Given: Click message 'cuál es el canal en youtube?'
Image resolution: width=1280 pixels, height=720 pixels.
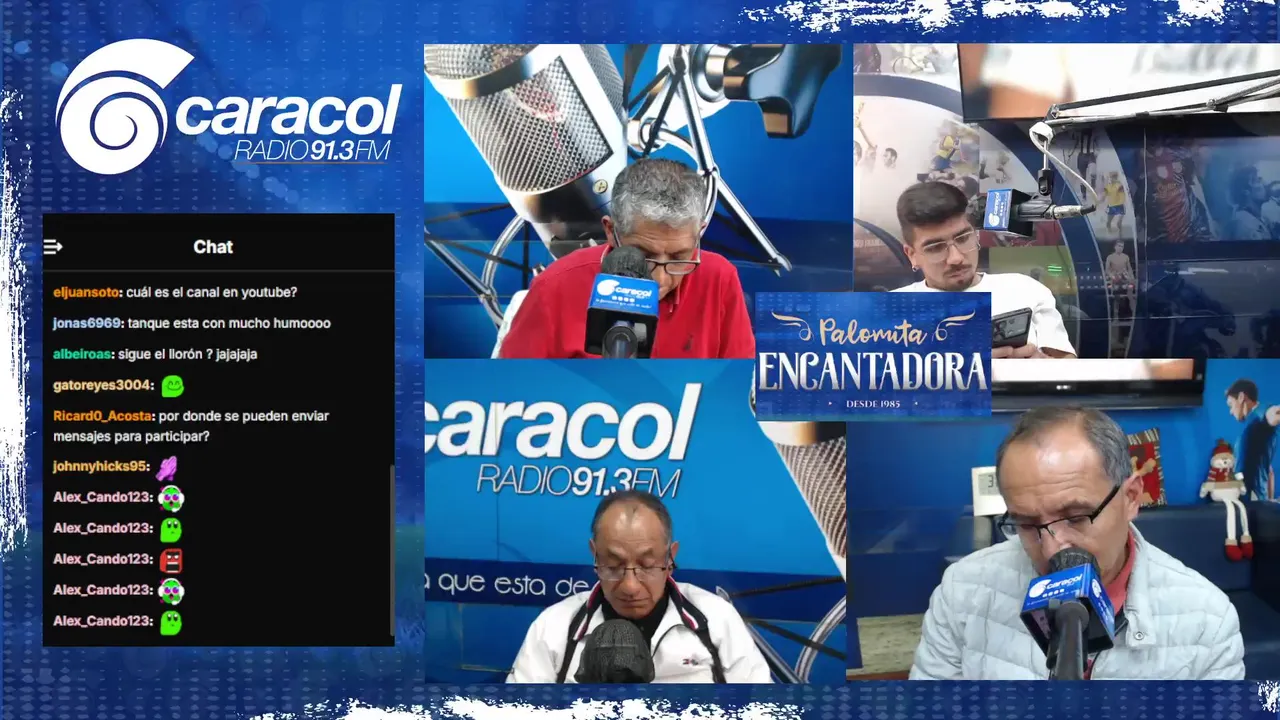Looking at the screenshot, I should pyautogui.click(x=212, y=293).
